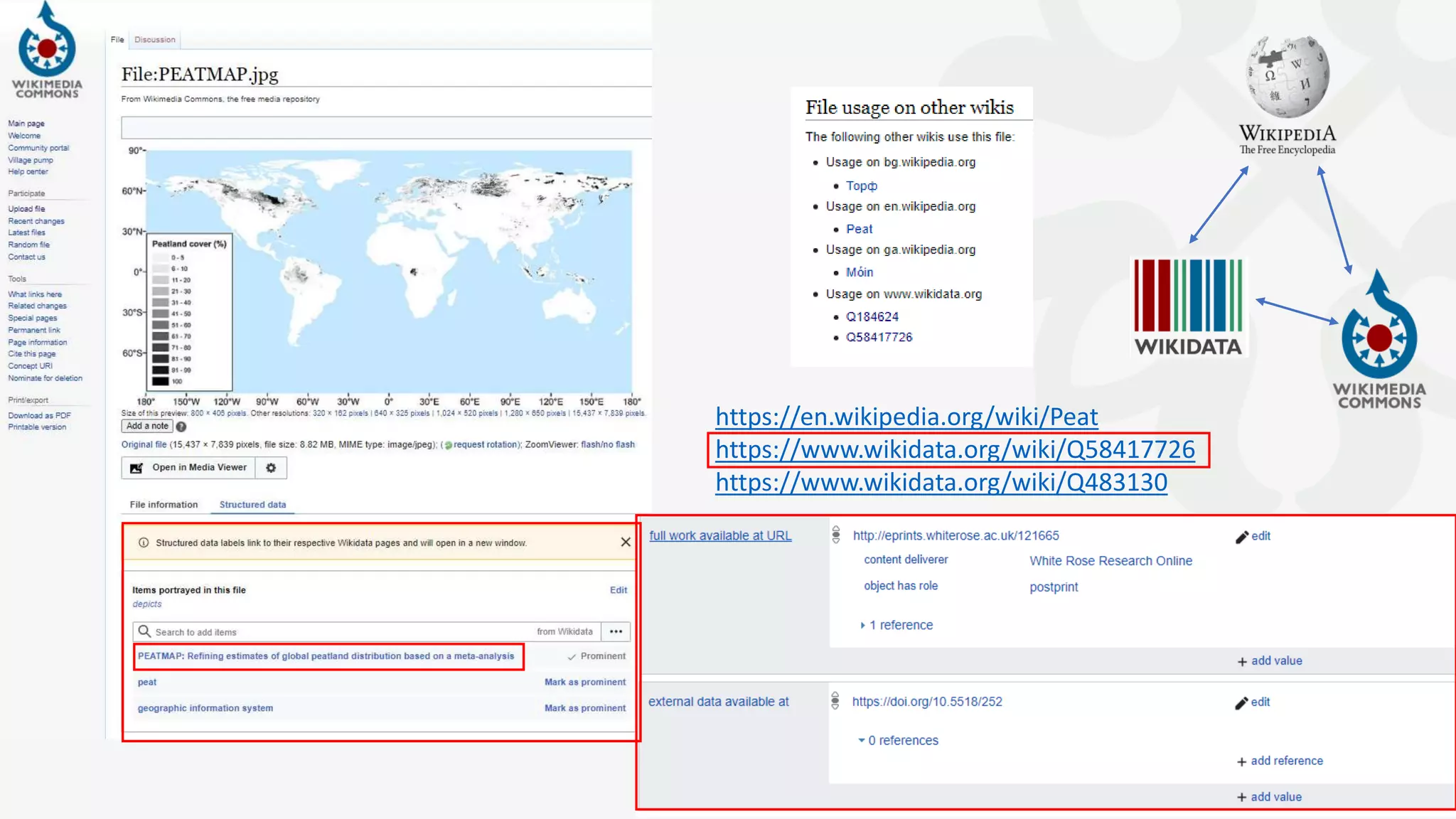1456x819 pixels.
Task: Click the Media Viewer settings gear icon
Action: click(x=271, y=468)
